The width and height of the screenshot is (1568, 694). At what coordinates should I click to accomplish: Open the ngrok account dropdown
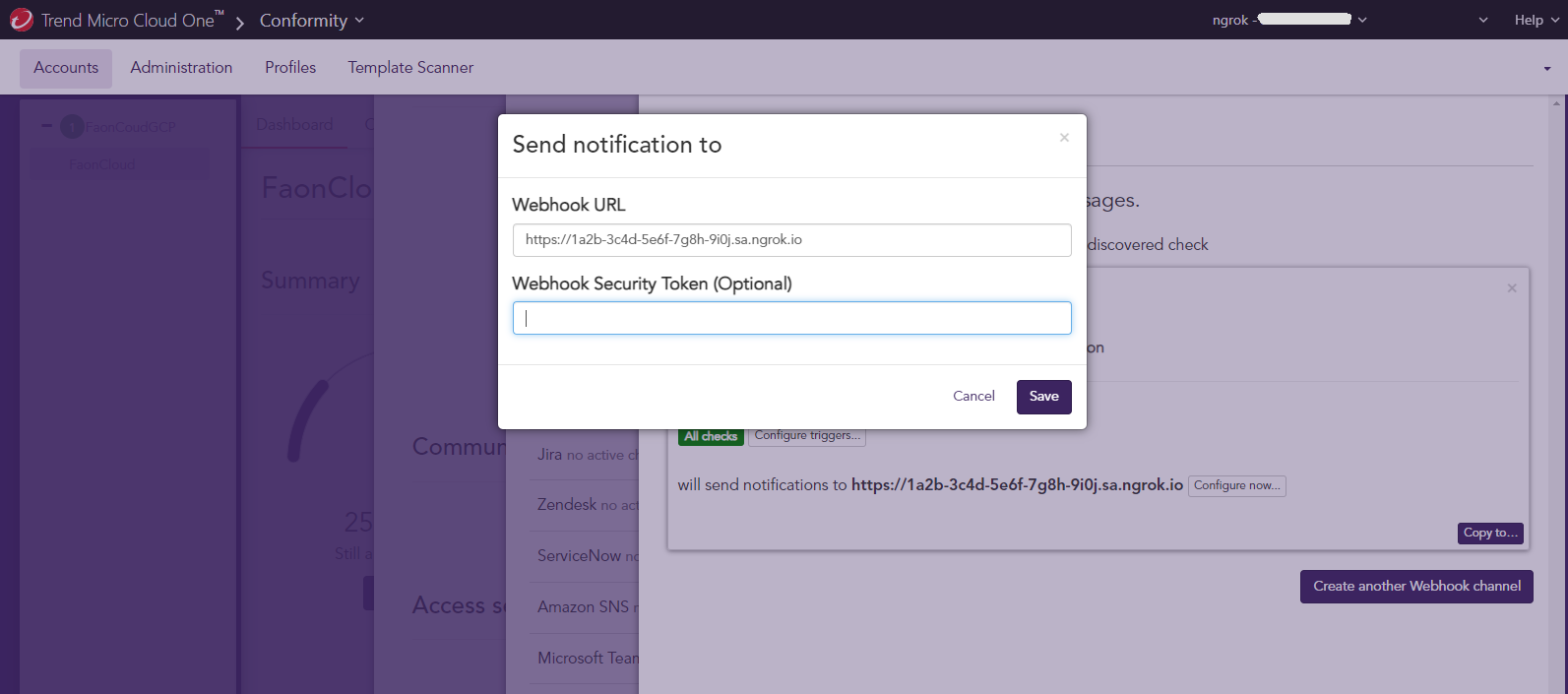(x=1289, y=20)
